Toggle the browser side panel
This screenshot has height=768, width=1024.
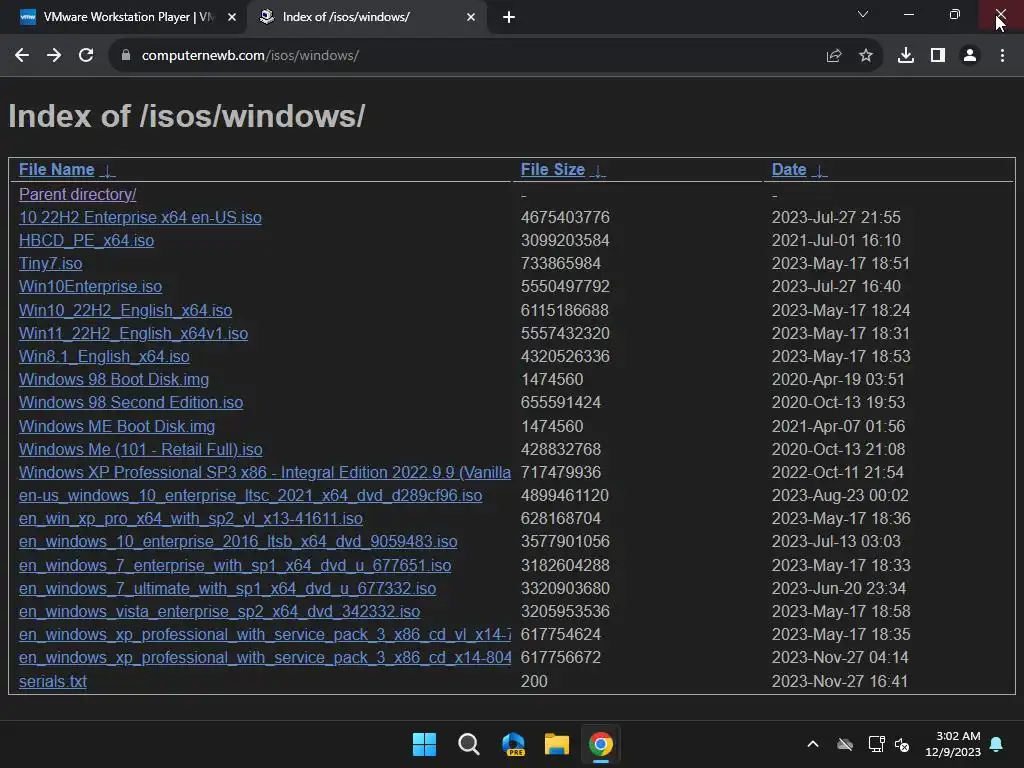(x=938, y=56)
